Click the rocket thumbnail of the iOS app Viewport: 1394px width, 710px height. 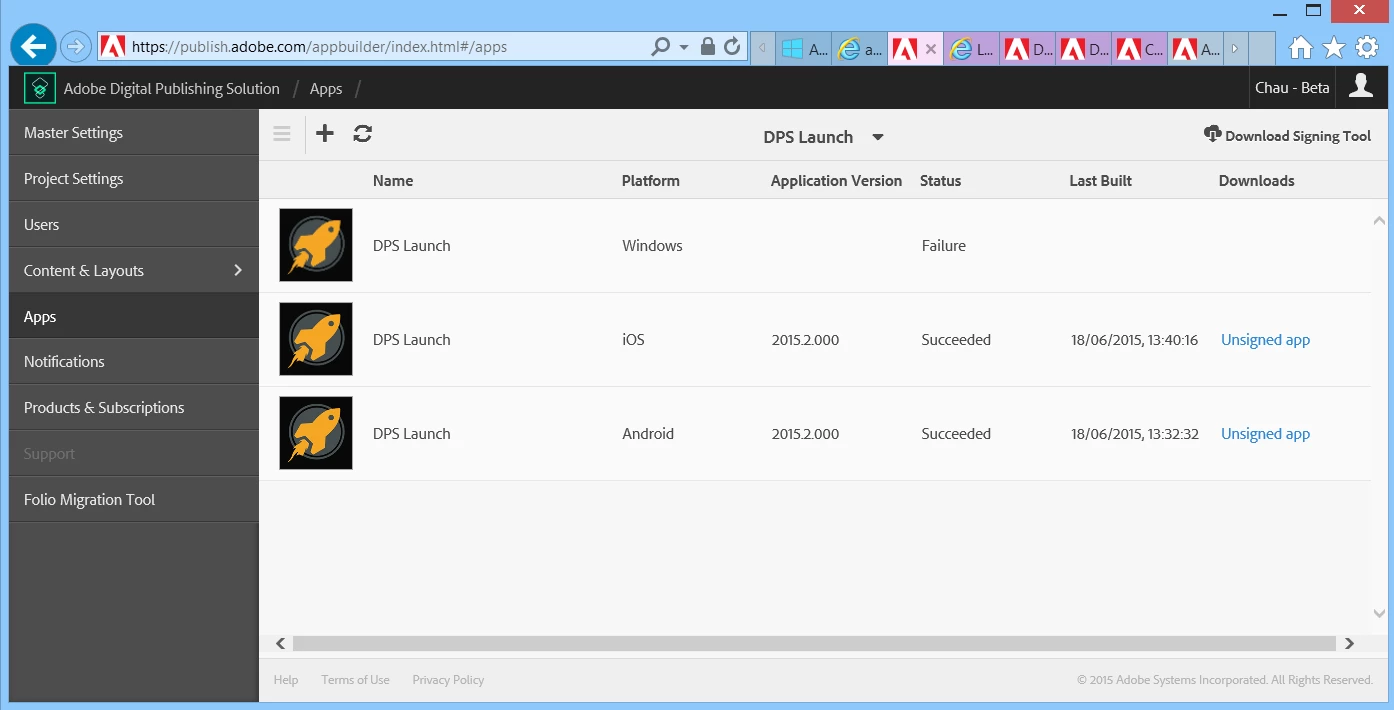[316, 339]
